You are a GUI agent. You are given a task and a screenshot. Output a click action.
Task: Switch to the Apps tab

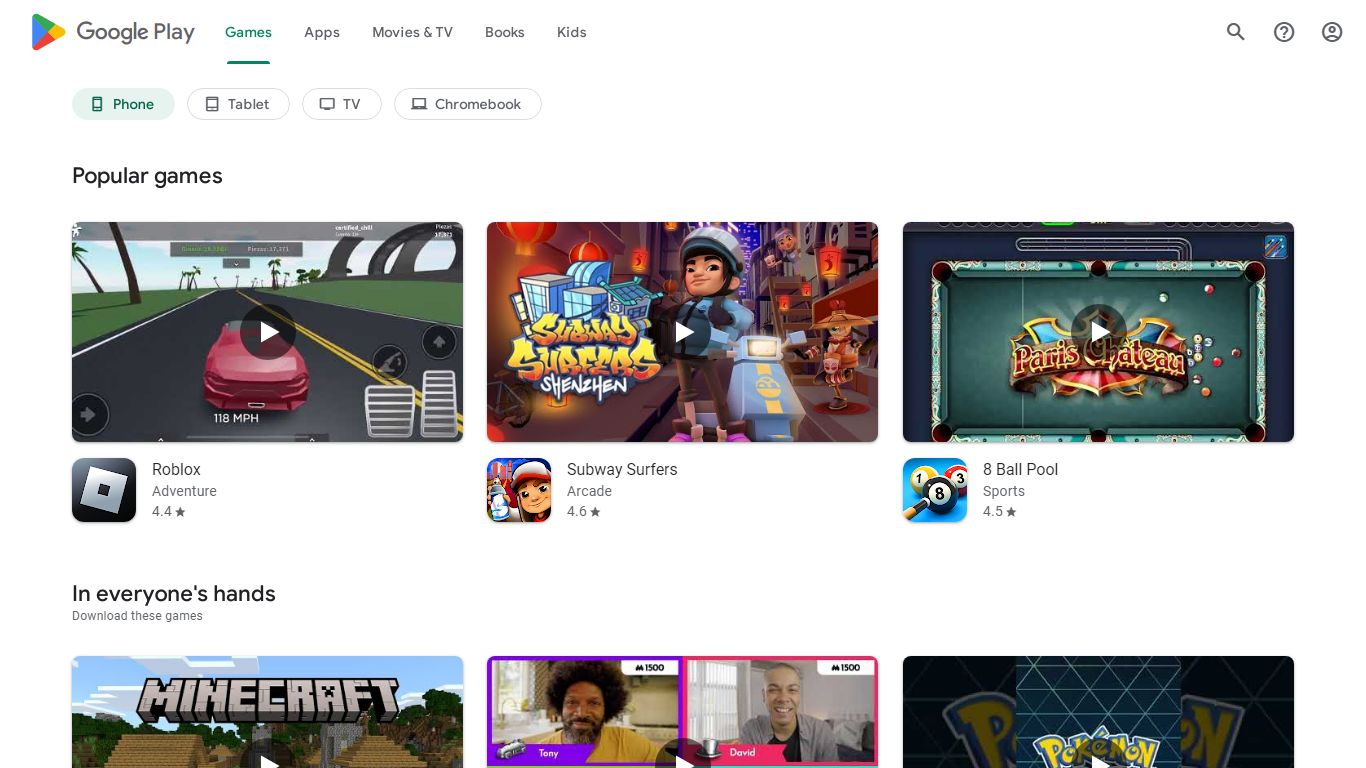[x=322, y=32]
